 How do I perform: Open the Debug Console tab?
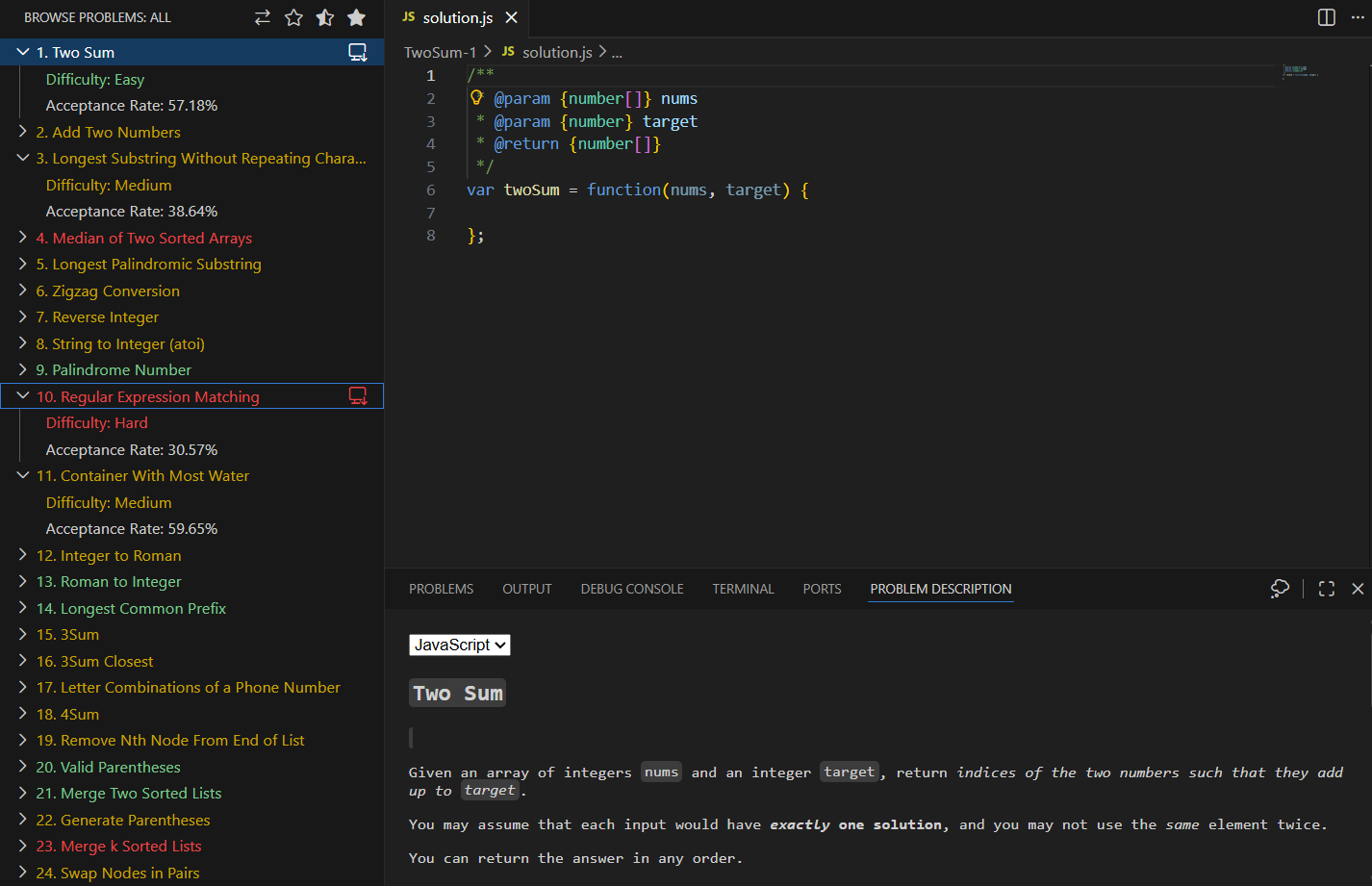(632, 589)
